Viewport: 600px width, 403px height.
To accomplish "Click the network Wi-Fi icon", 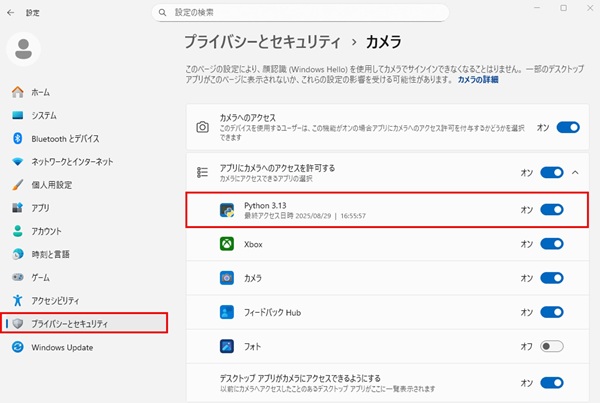I will click(x=18, y=162).
